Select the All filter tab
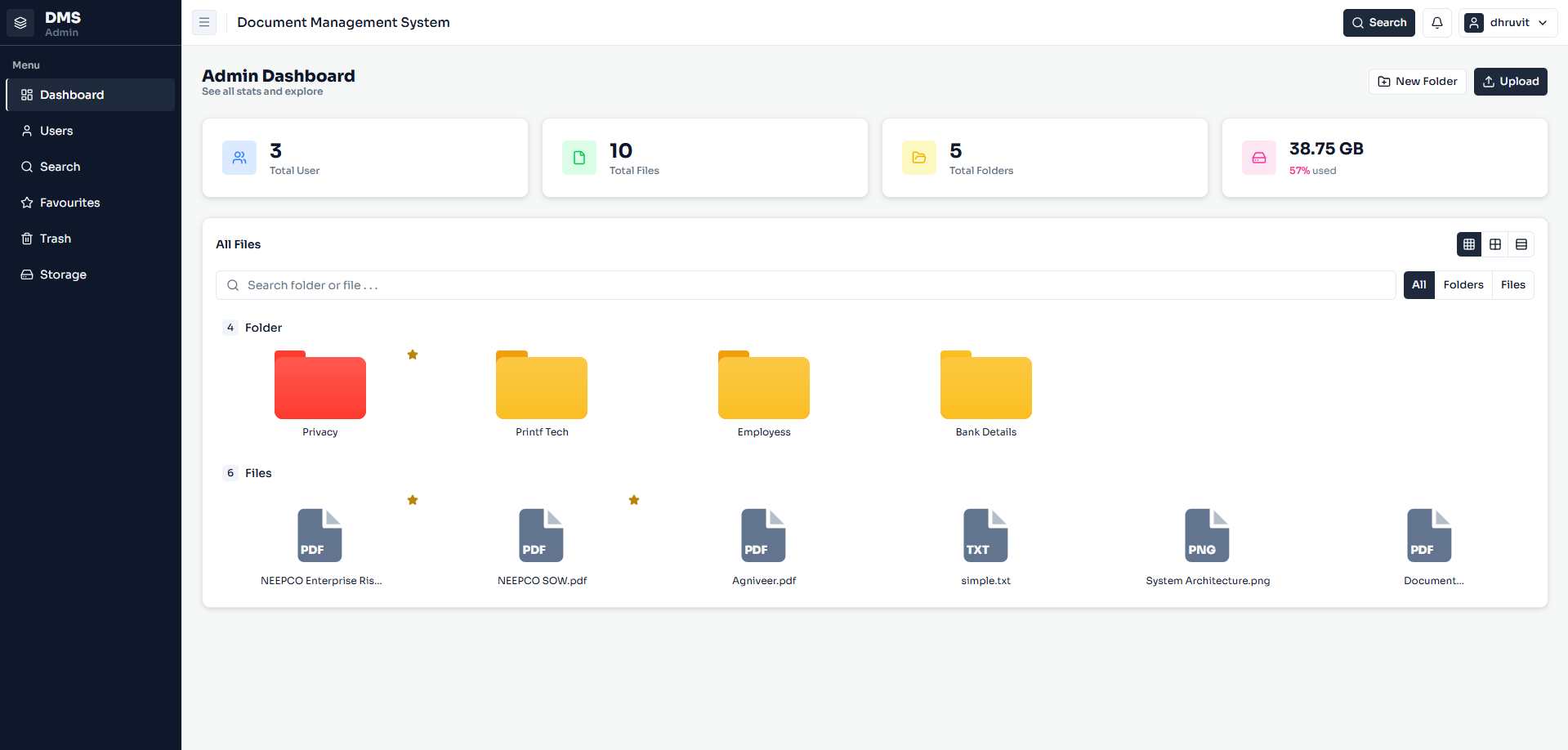 pos(1419,285)
